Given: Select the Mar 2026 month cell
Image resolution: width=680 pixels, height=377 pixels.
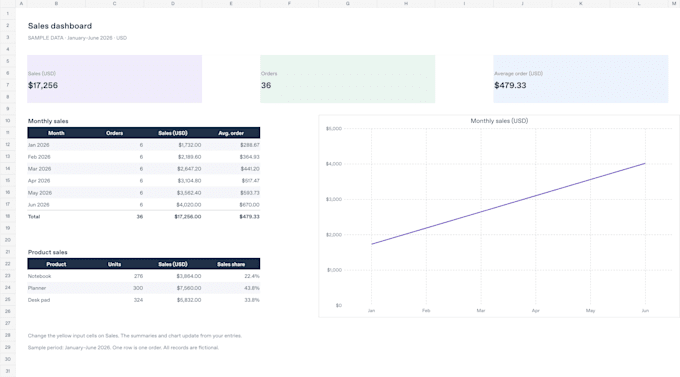Looking at the screenshot, I should pos(56,169).
